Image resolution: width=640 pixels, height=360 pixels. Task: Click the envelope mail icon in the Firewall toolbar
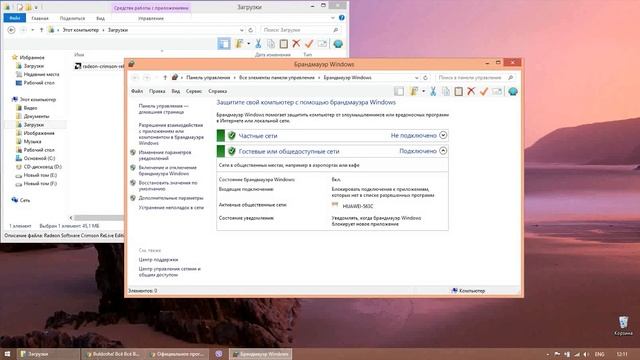click(x=497, y=91)
